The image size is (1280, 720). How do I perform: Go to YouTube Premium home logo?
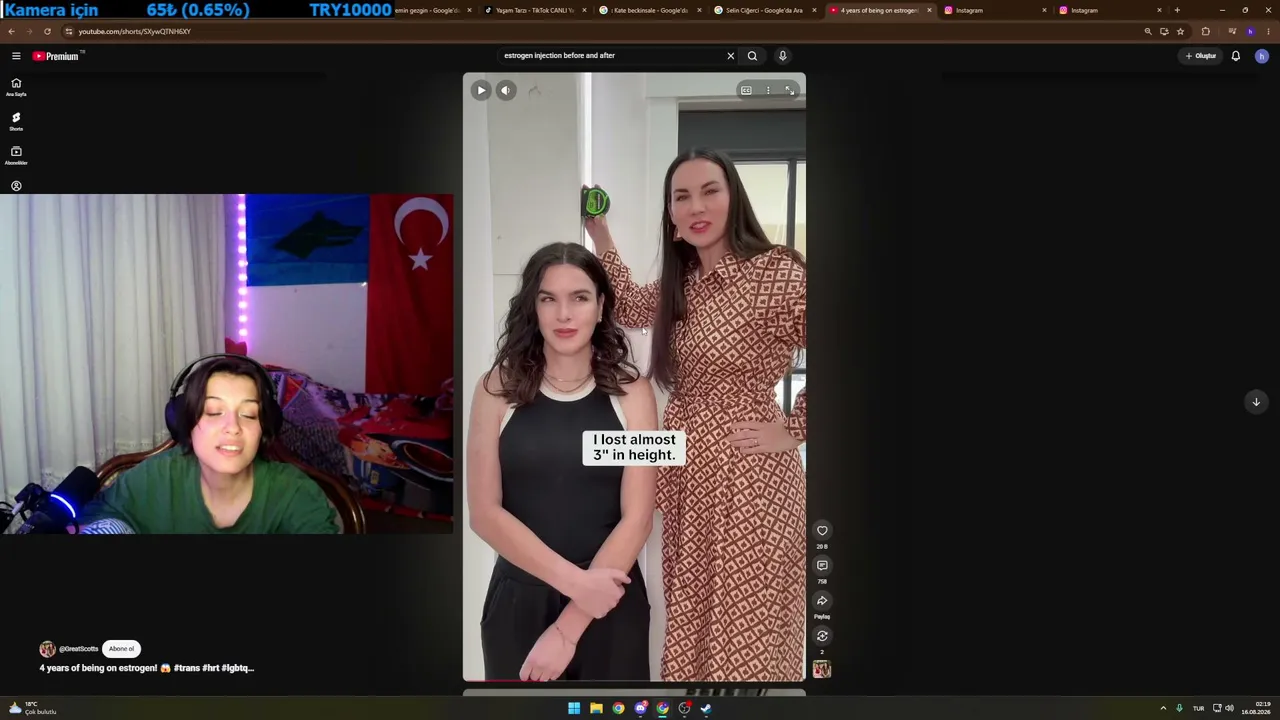56,56
